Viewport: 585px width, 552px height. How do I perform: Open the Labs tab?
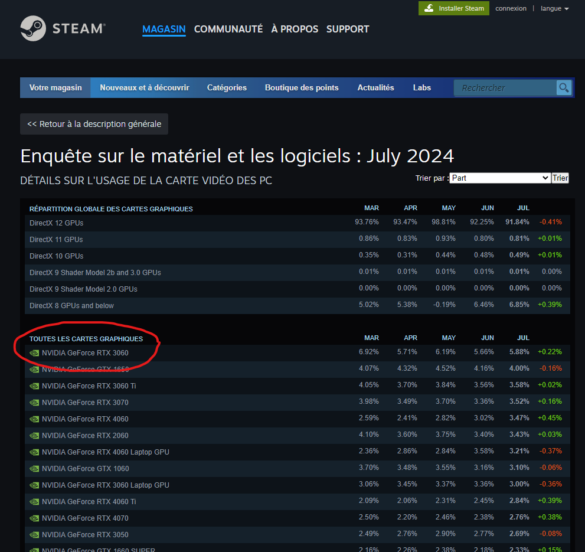422,88
